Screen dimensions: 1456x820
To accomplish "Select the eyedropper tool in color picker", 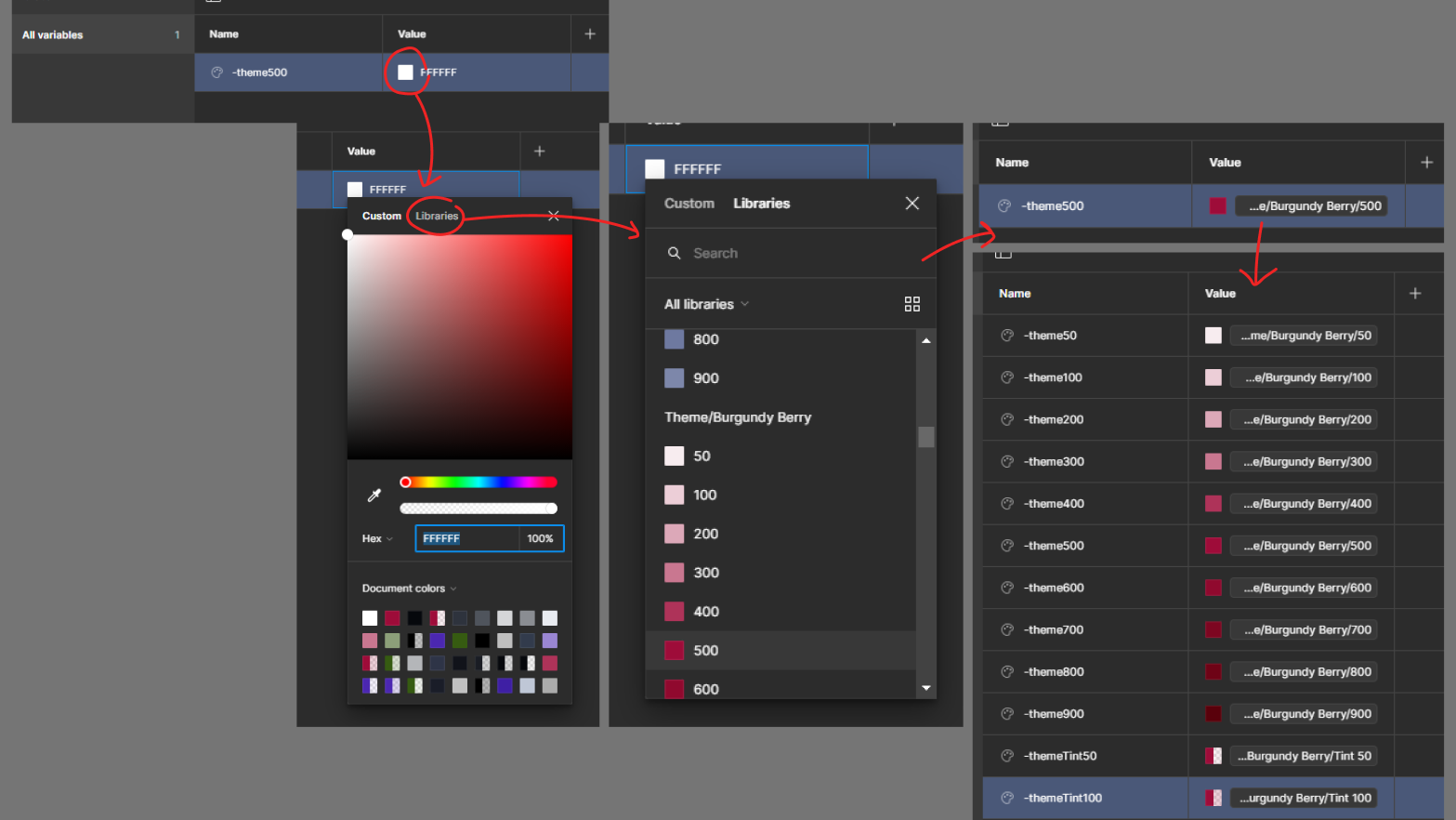I will 374,496.
